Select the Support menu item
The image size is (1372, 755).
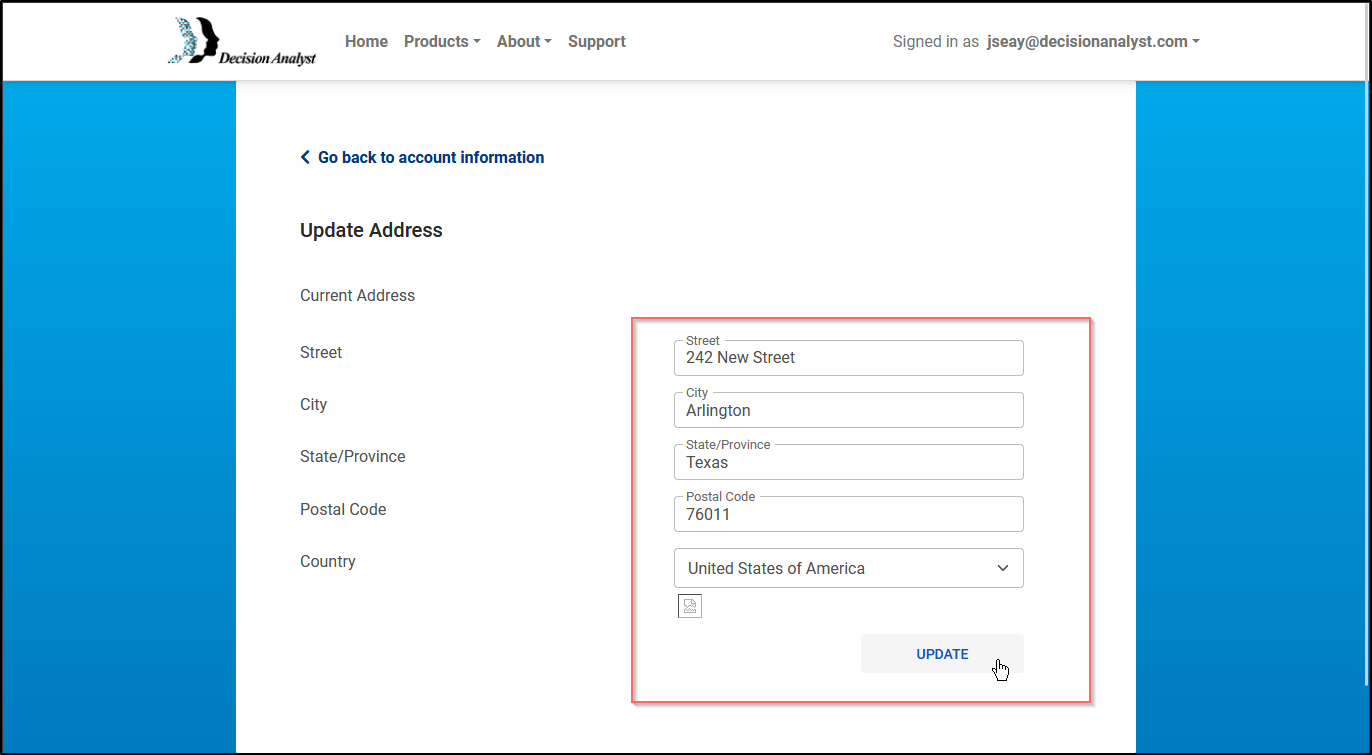(x=596, y=41)
